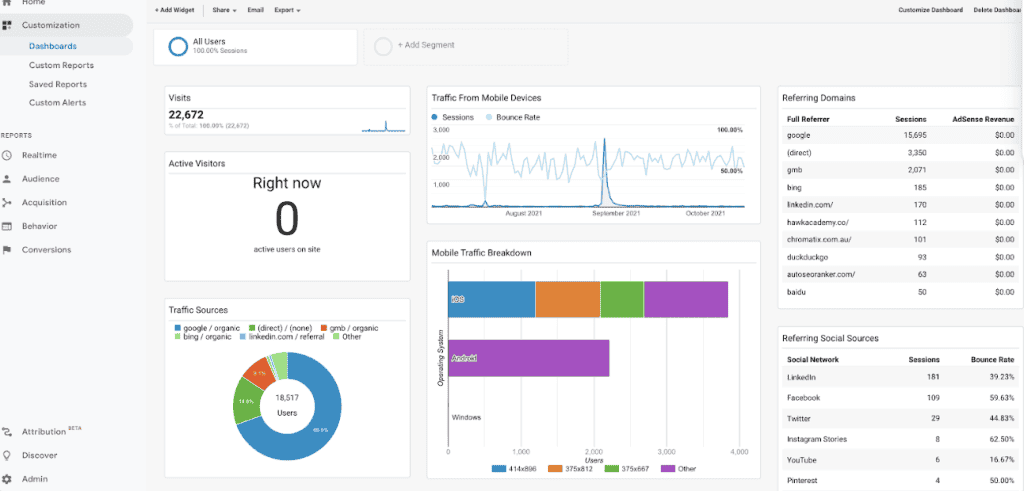Image resolution: width=1024 pixels, height=491 pixels.
Task: Click the Attribution beta icon
Action: (8, 432)
